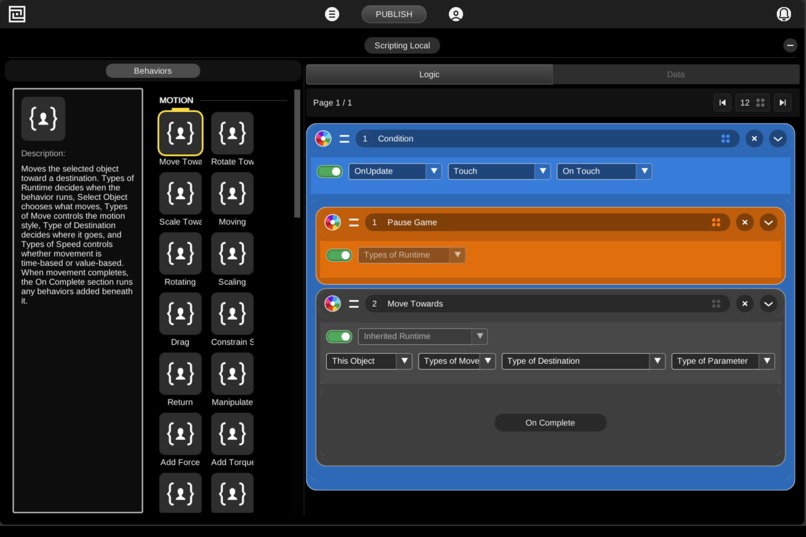
Task: Select the Manipulate behavior icon
Action: click(x=232, y=374)
